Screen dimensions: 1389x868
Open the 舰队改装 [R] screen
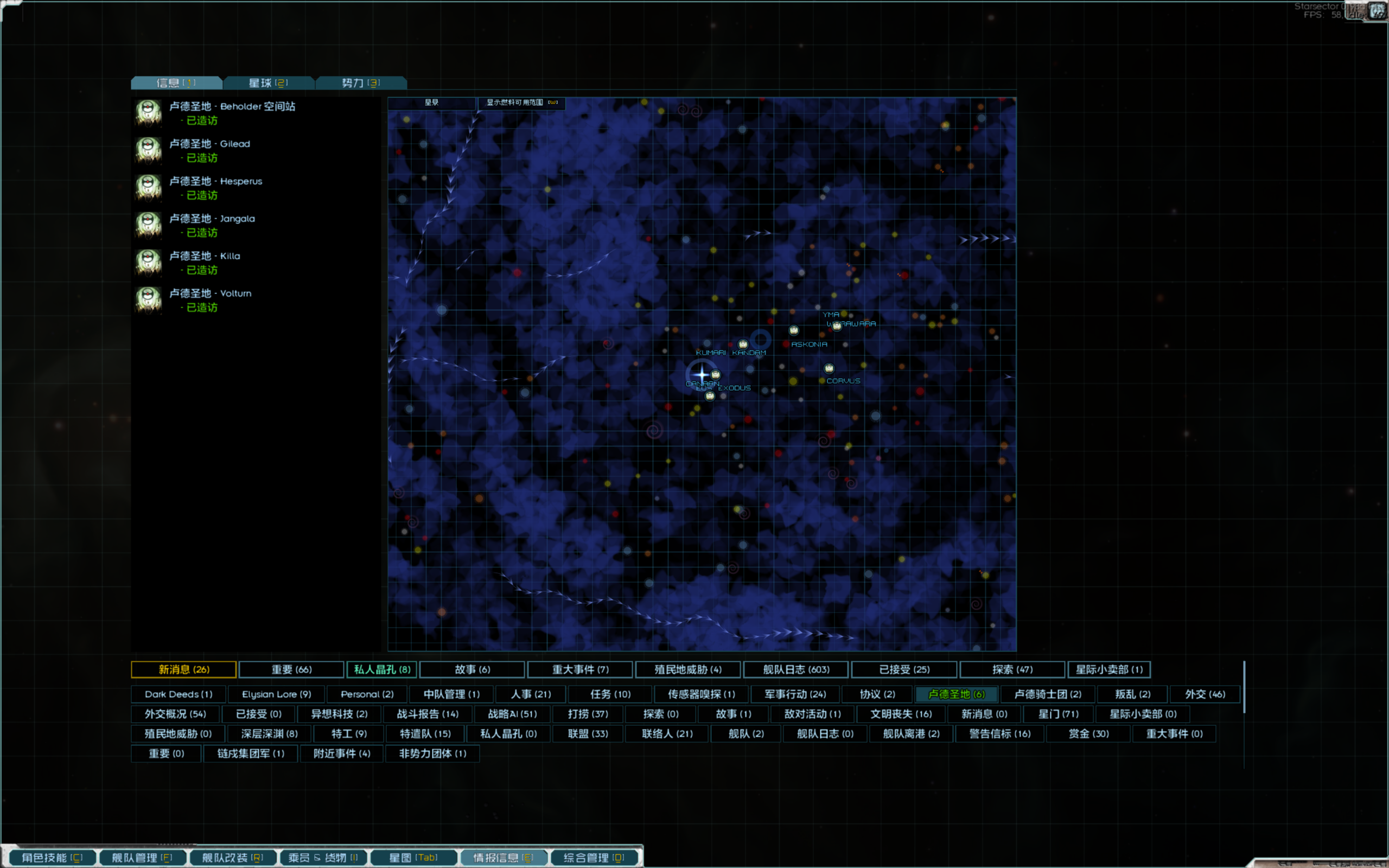(232, 858)
